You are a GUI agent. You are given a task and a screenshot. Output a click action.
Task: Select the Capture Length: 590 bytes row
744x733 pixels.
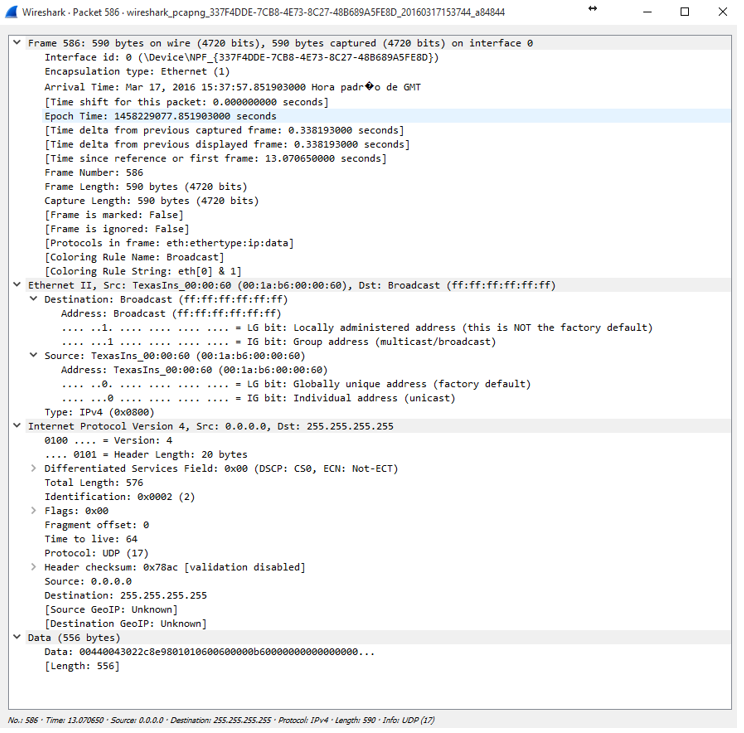[x=151, y=201]
